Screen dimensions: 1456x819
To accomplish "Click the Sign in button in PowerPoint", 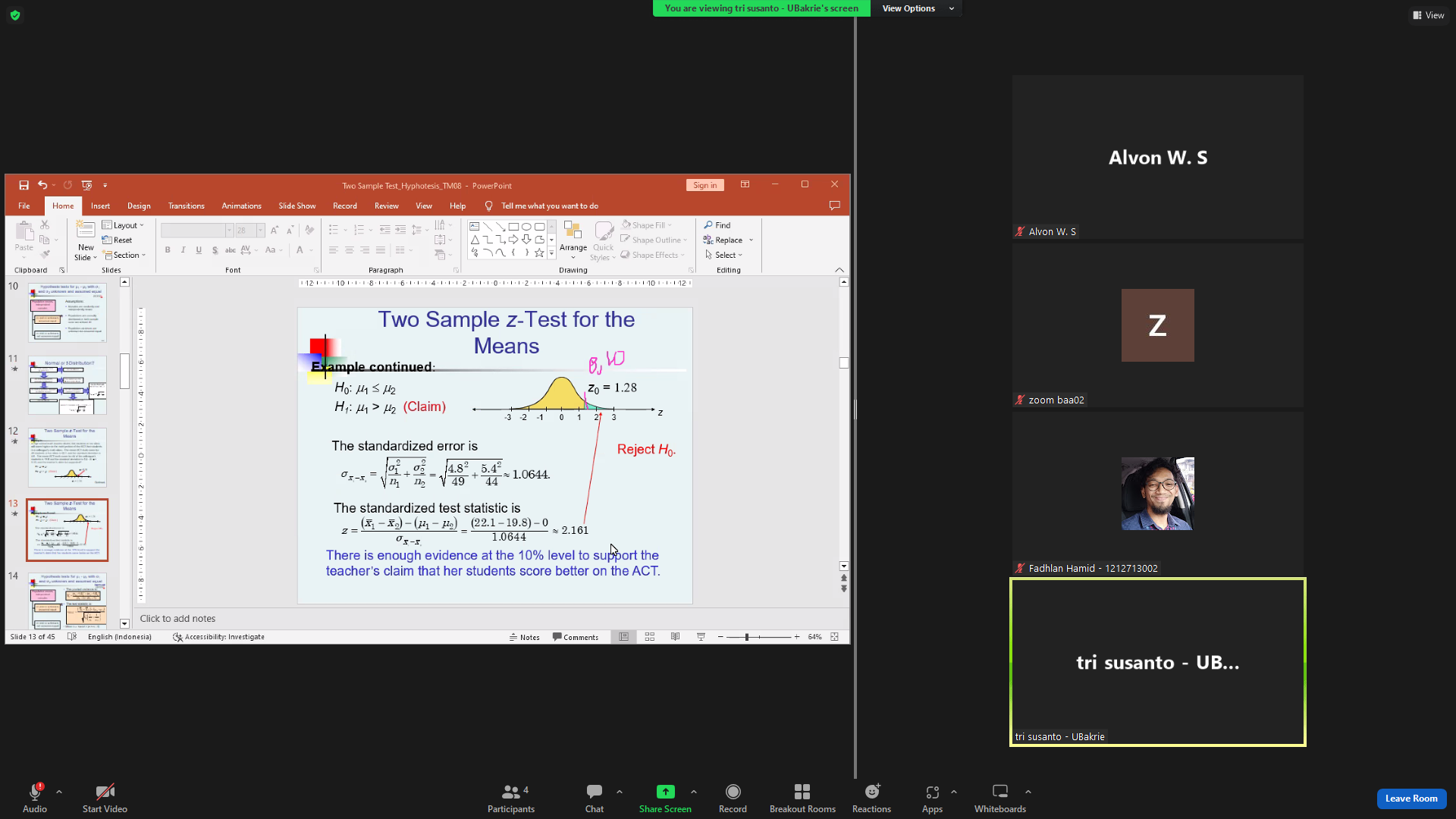I will (x=704, y=185).
